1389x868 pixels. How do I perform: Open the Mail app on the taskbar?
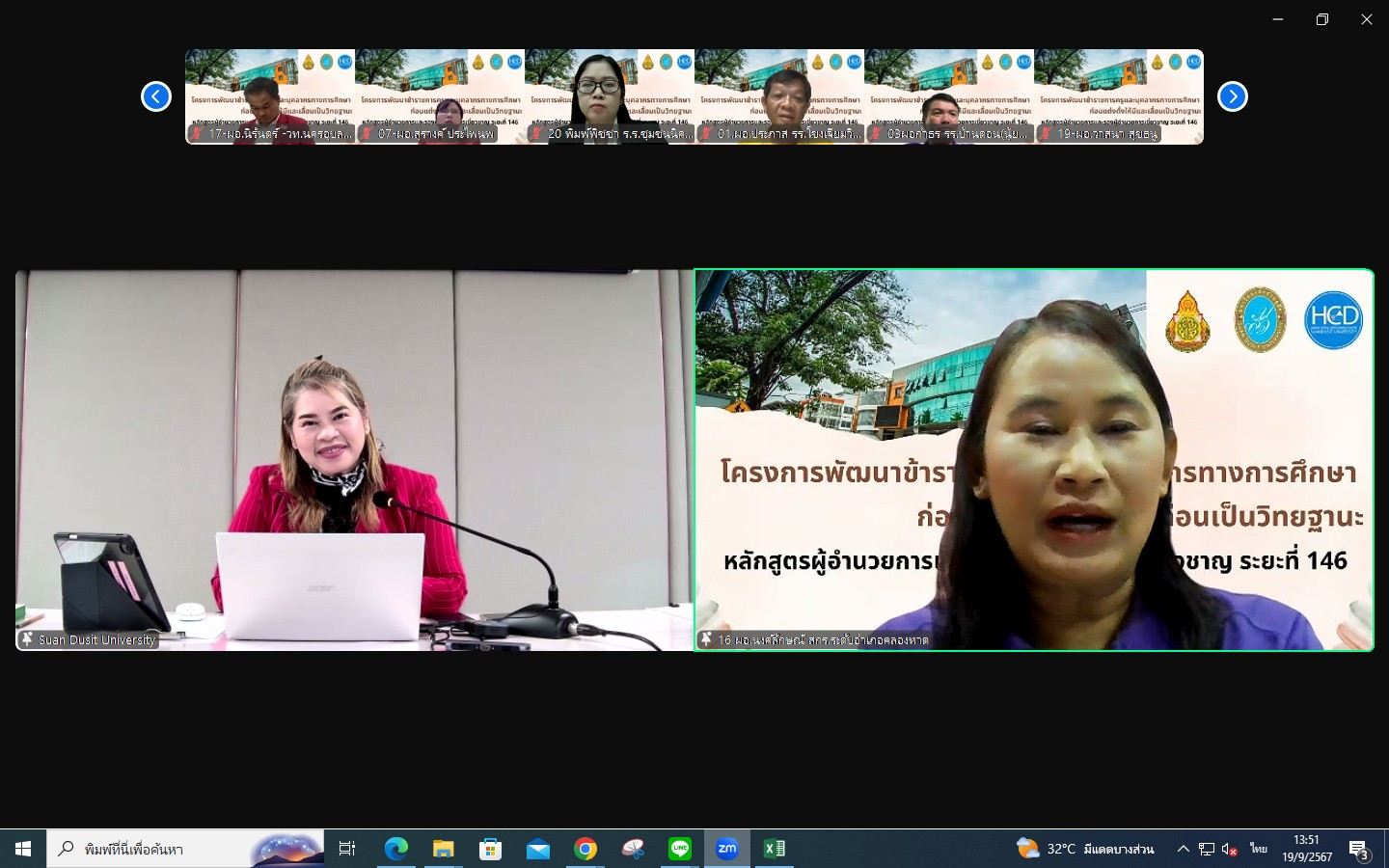coord(537,849)
